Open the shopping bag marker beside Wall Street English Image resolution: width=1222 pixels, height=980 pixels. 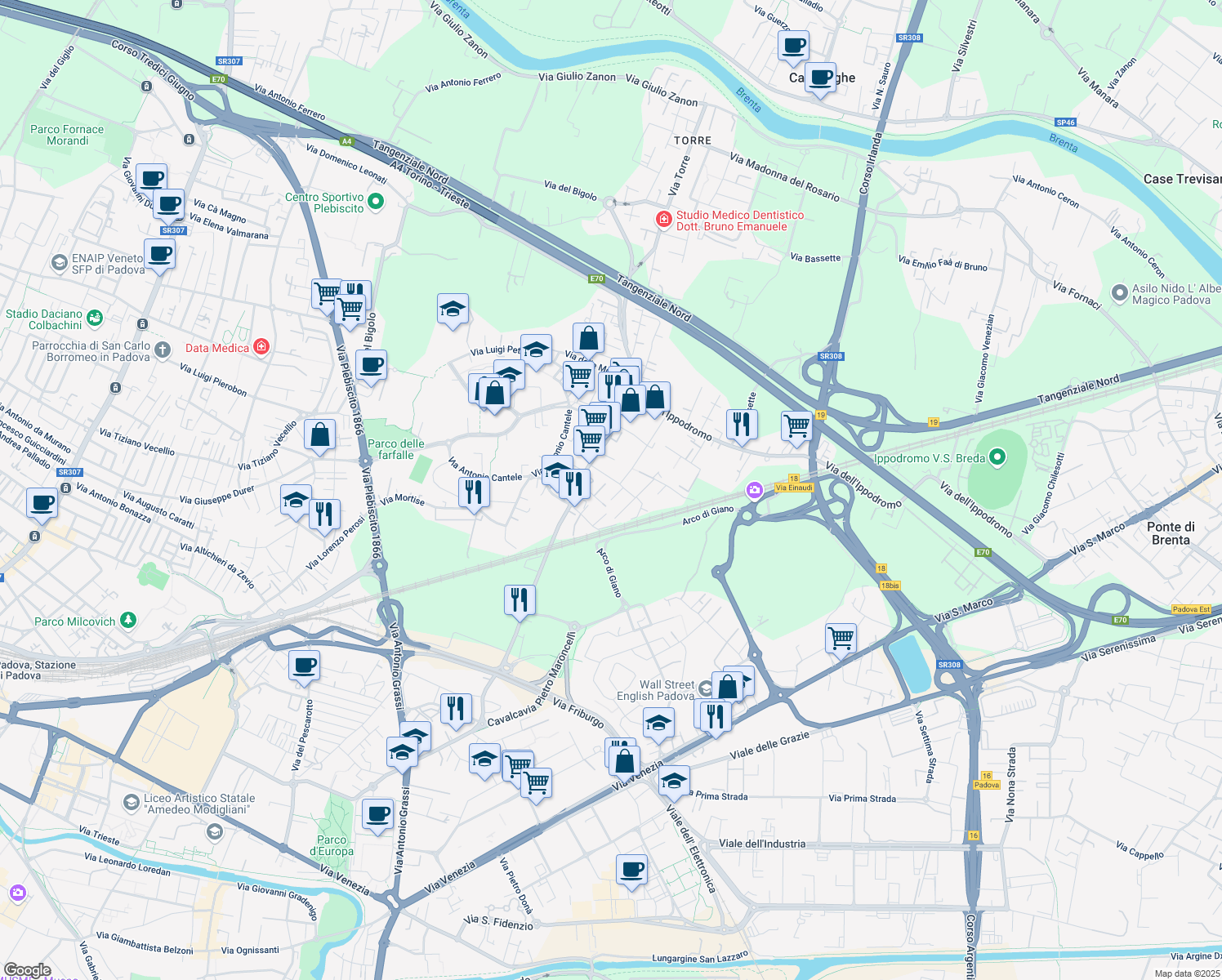coord(727,687)
